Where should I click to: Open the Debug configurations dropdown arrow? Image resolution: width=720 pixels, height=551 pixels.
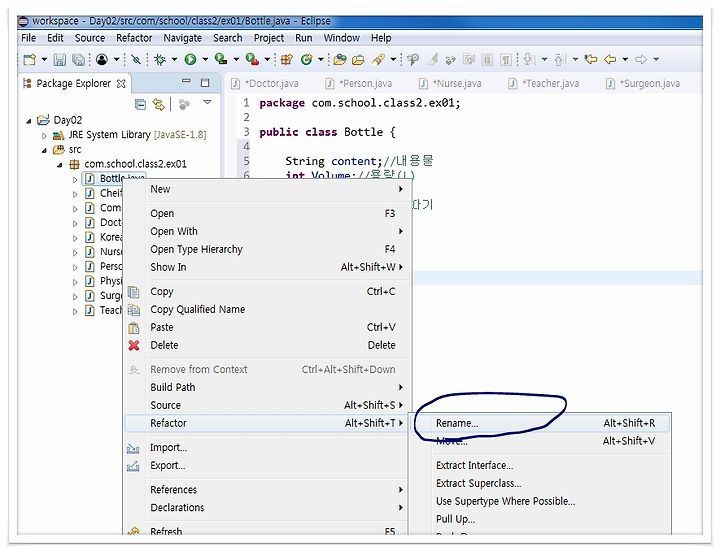click(174, 59)
